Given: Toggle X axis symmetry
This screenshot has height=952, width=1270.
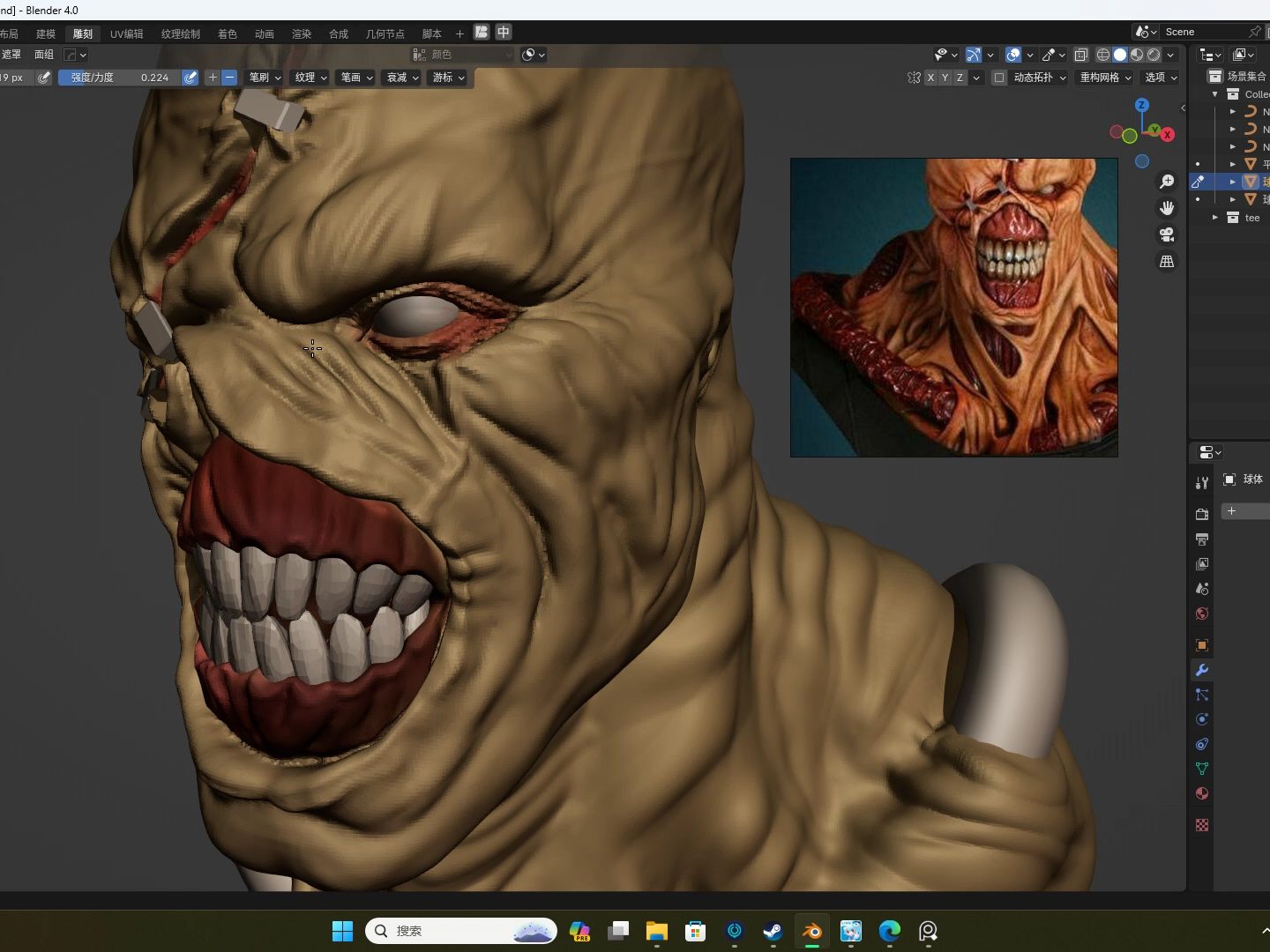Looking at the screenshot, I should tap(930, 78).
